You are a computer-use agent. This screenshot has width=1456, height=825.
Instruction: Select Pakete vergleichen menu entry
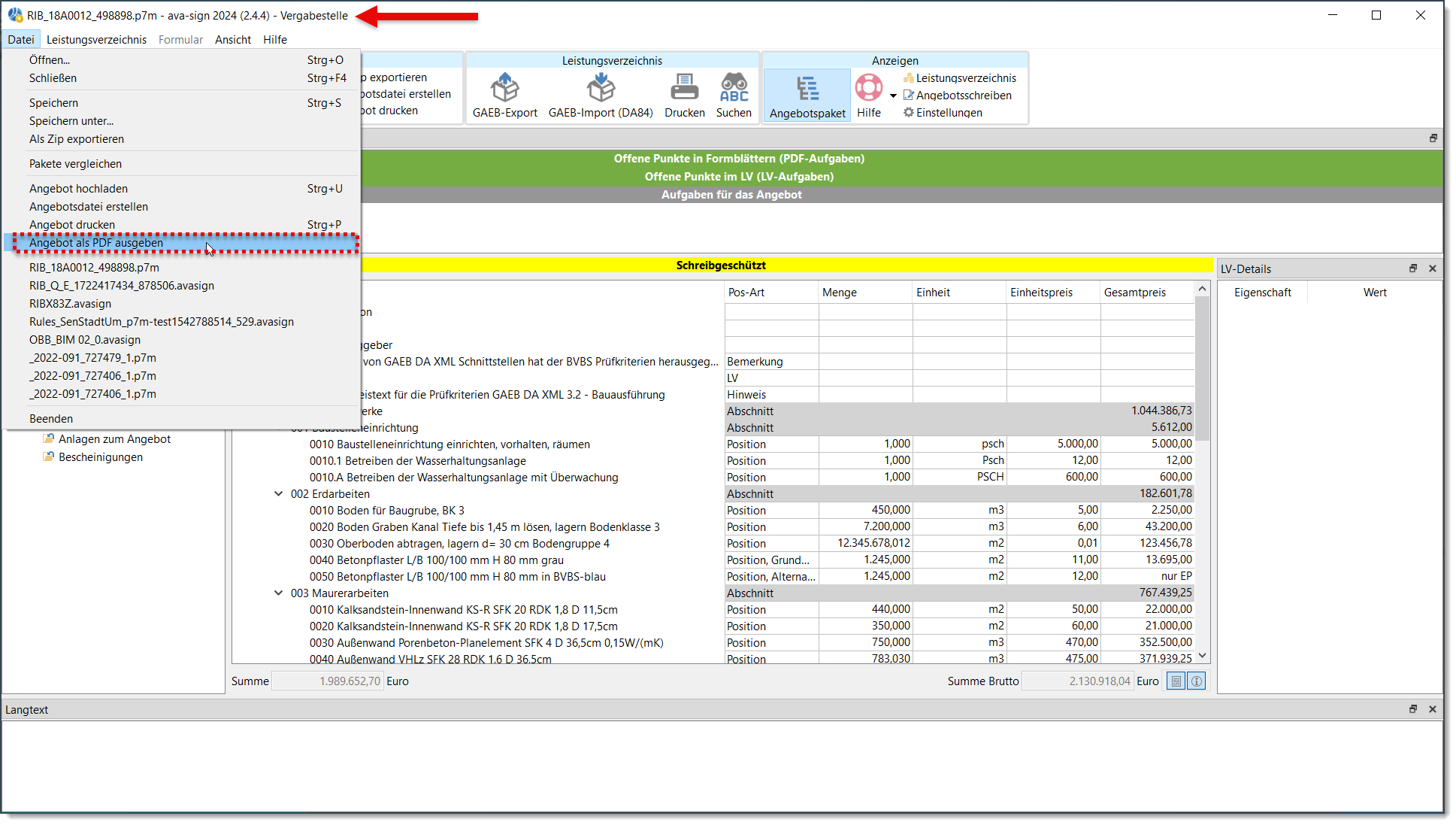(x=182, y=164)
